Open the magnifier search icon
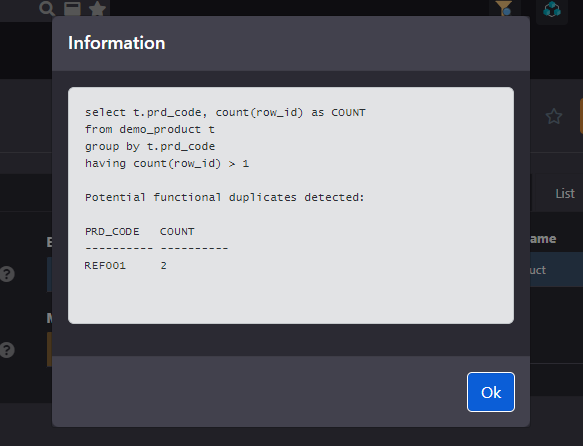 (47, 8)
